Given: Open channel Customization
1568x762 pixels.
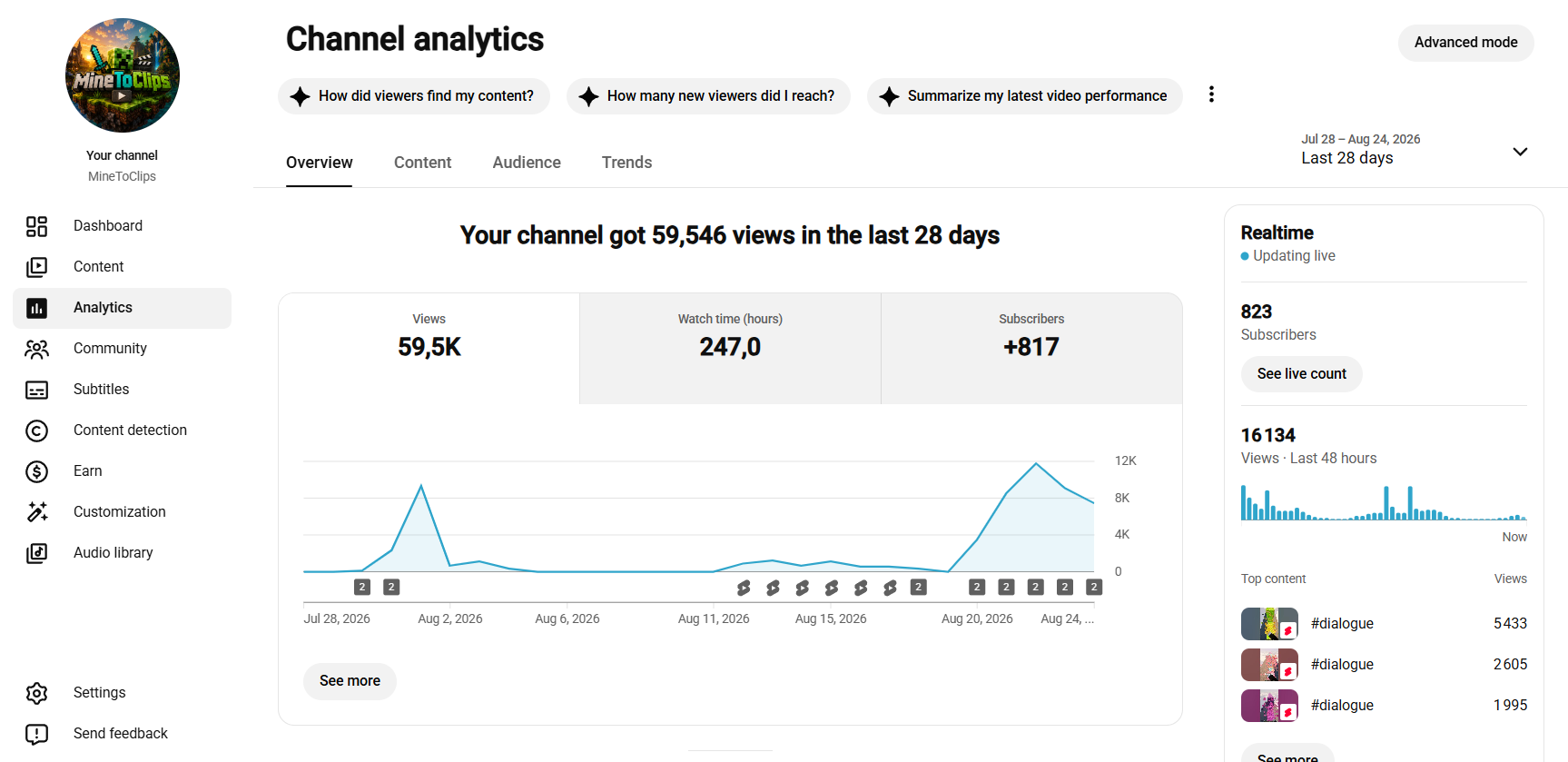Looking at the screenshot, I should click(122, 512).
